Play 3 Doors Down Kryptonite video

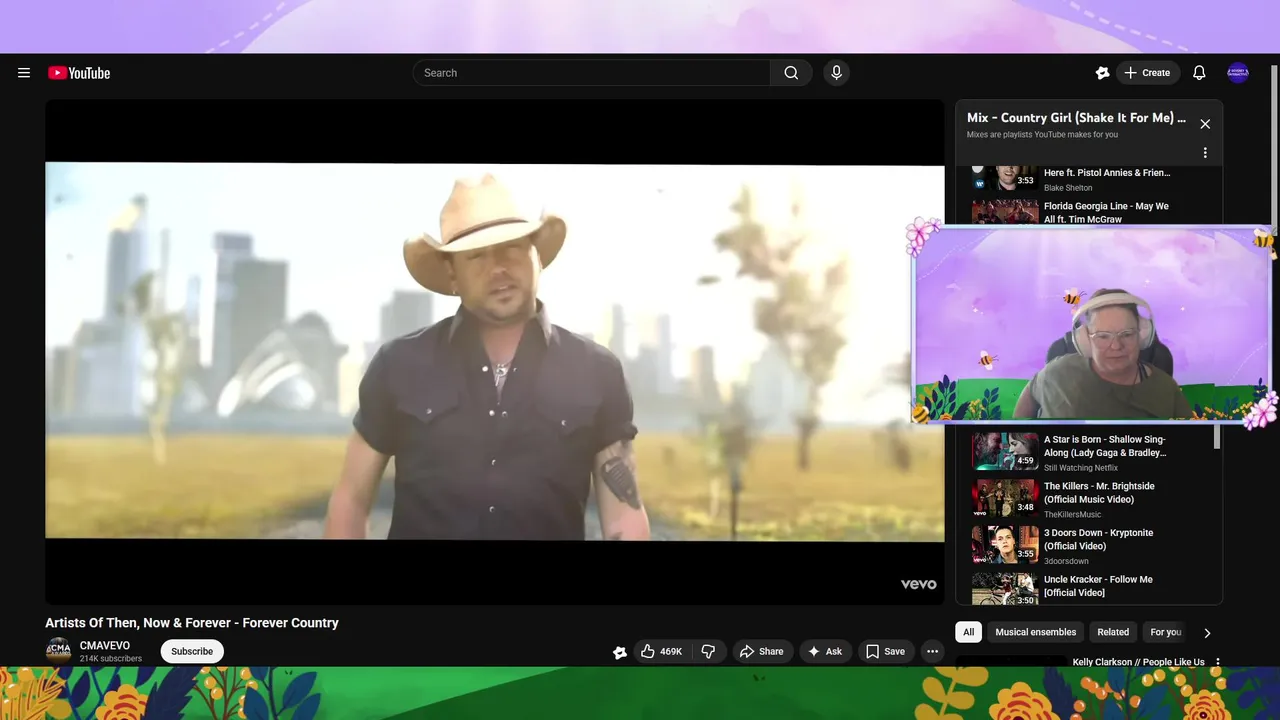coord(1099,539)
